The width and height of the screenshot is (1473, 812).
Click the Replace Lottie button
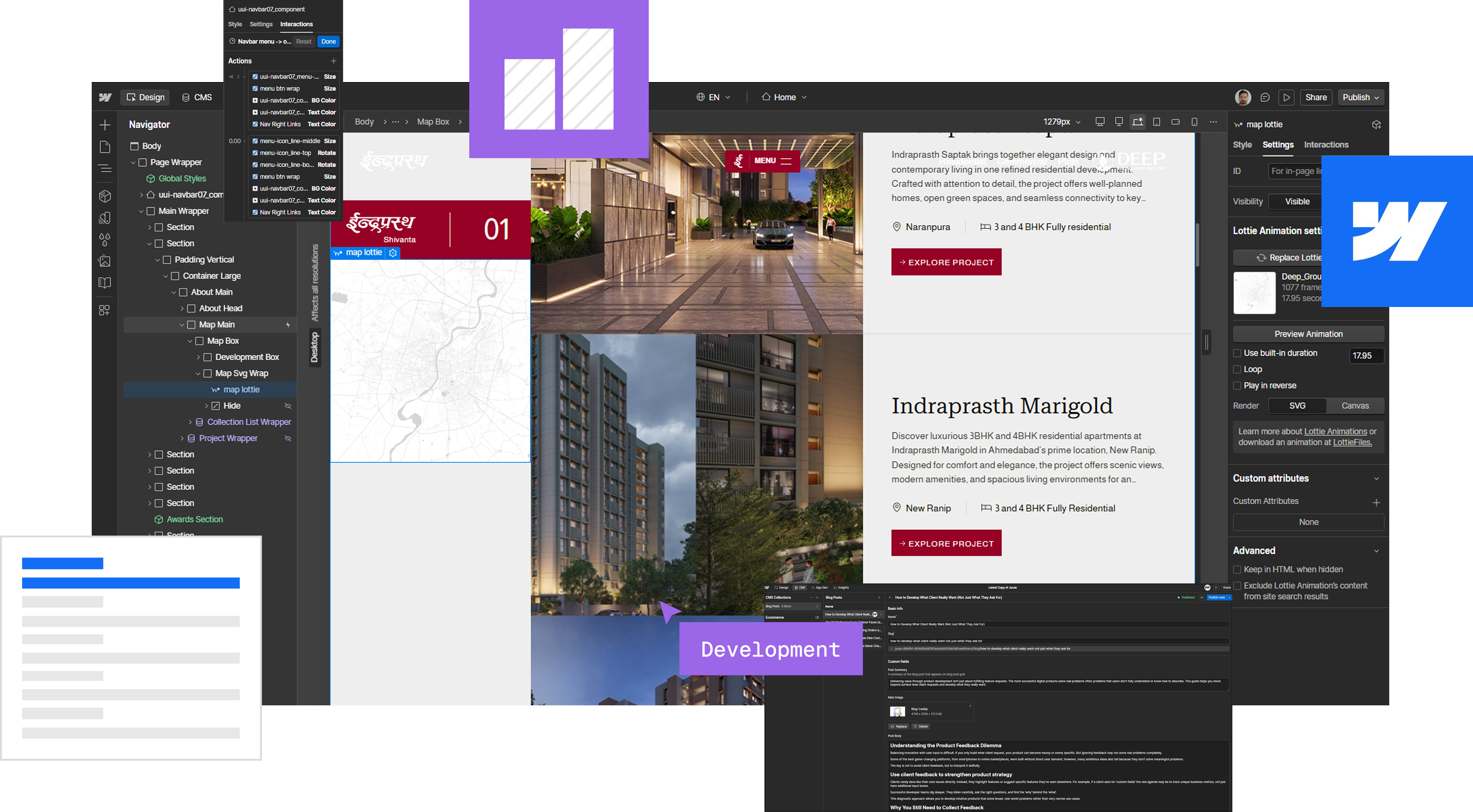click(1278, 258)
